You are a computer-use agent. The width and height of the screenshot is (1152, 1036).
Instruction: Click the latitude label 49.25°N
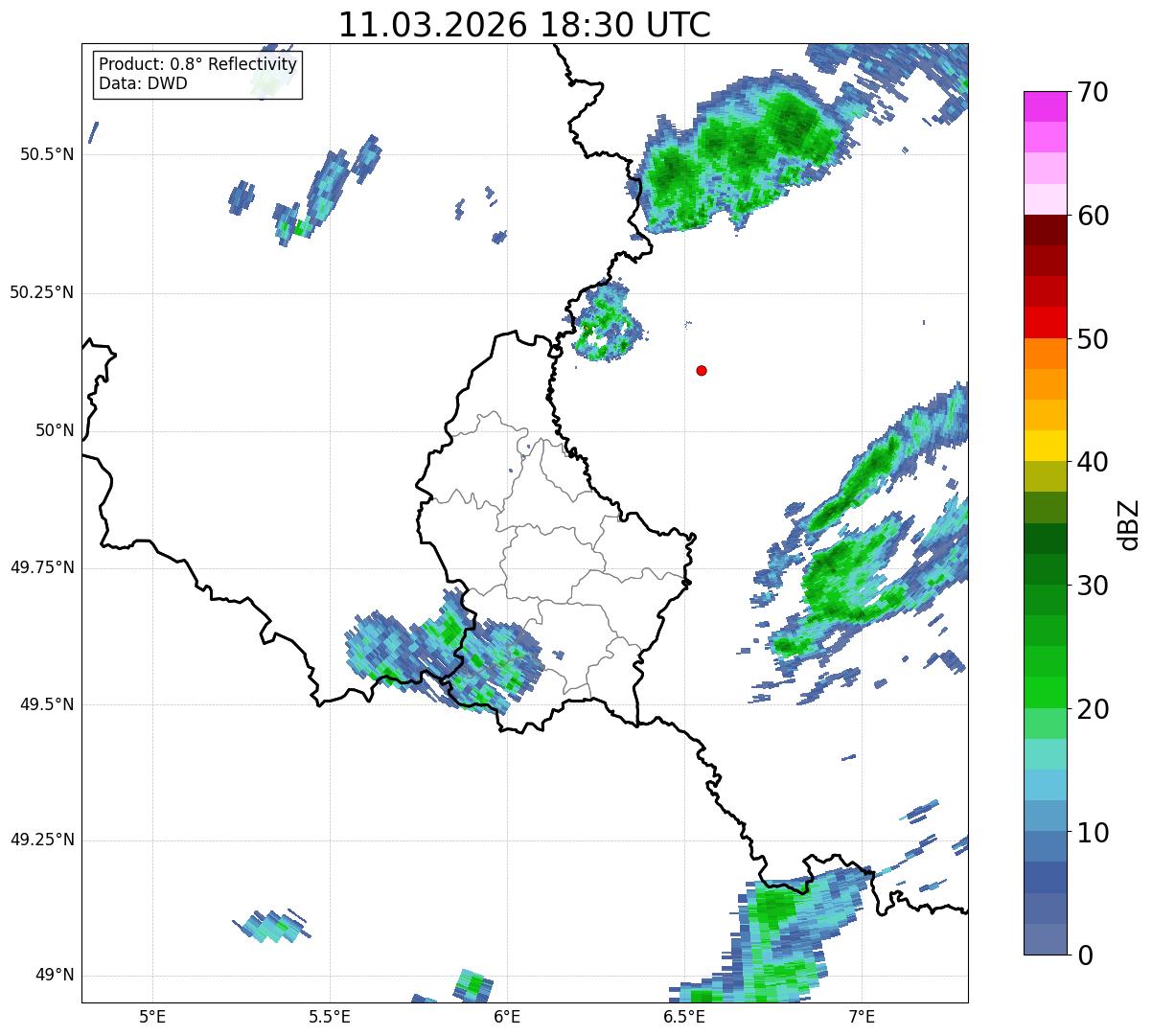pyautogui.click(x=41, y=840)
